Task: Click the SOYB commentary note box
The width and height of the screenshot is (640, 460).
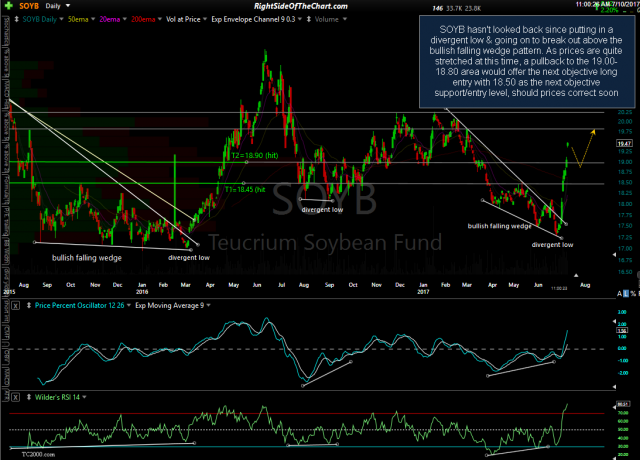Action: coord(527,61)
